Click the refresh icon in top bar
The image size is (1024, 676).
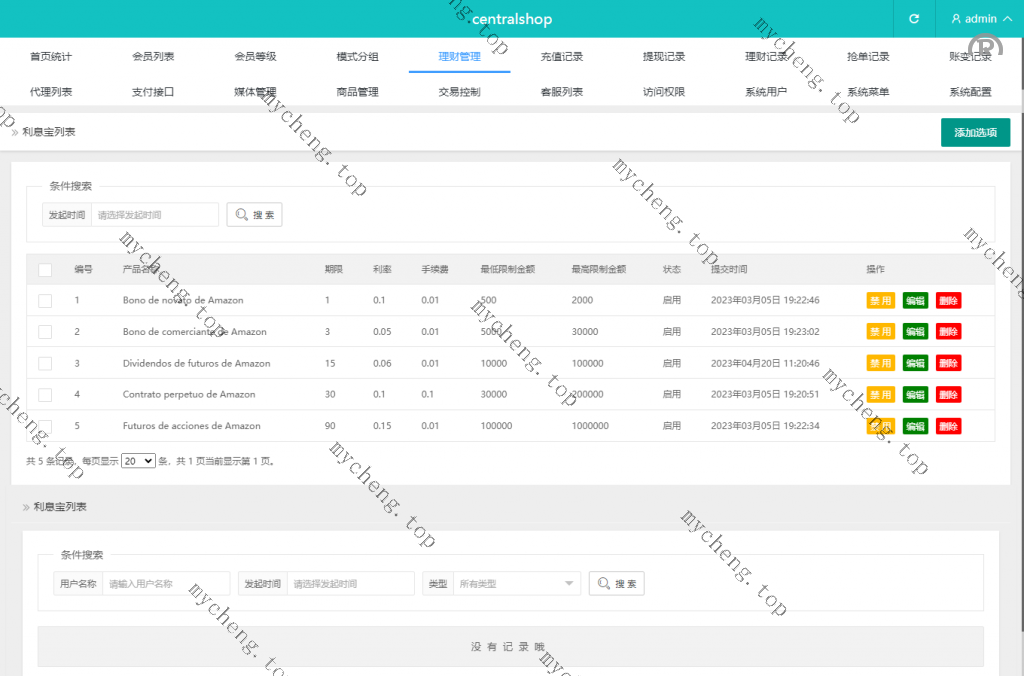(913, 19)
